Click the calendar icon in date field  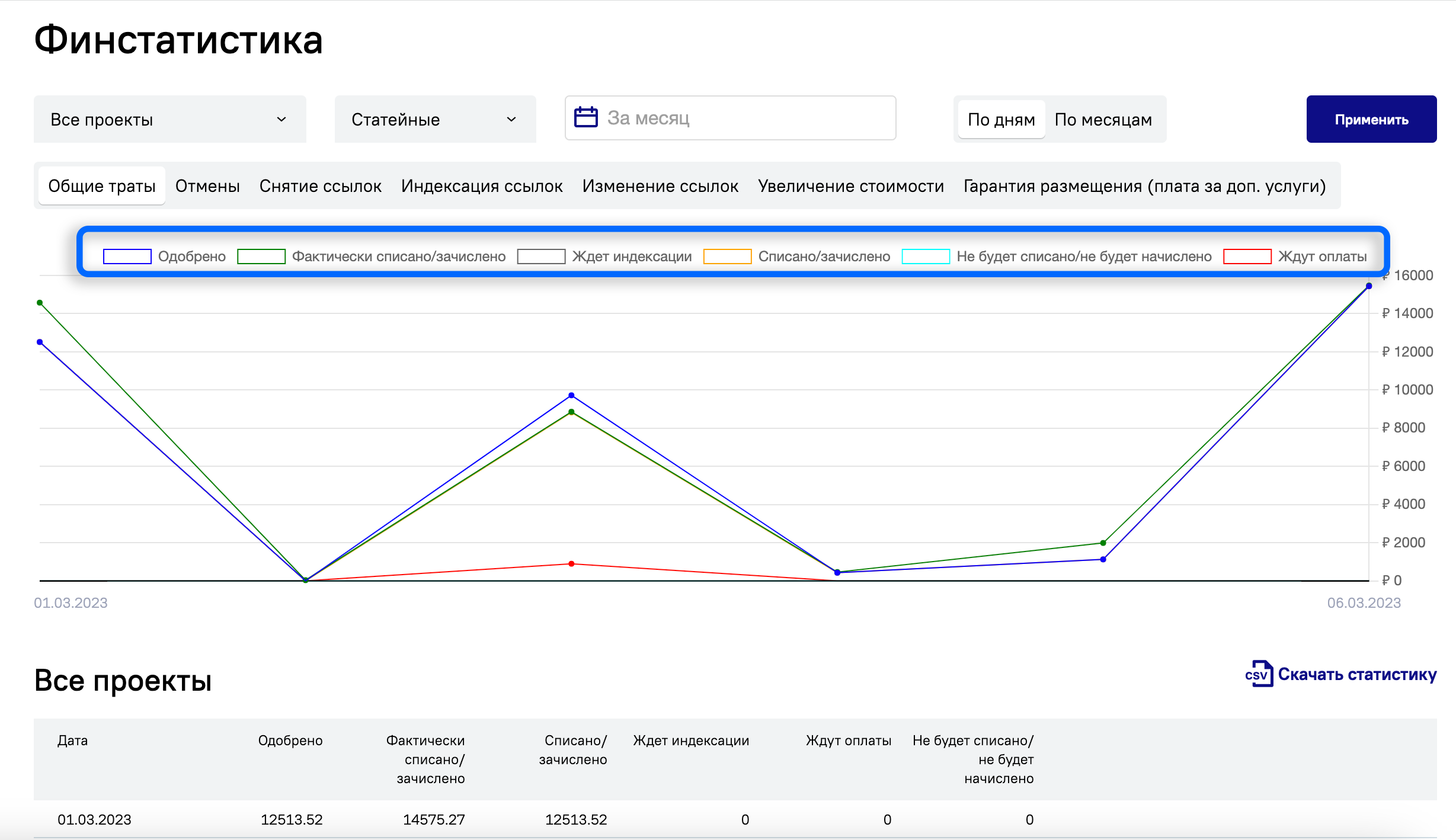(585, 117)
